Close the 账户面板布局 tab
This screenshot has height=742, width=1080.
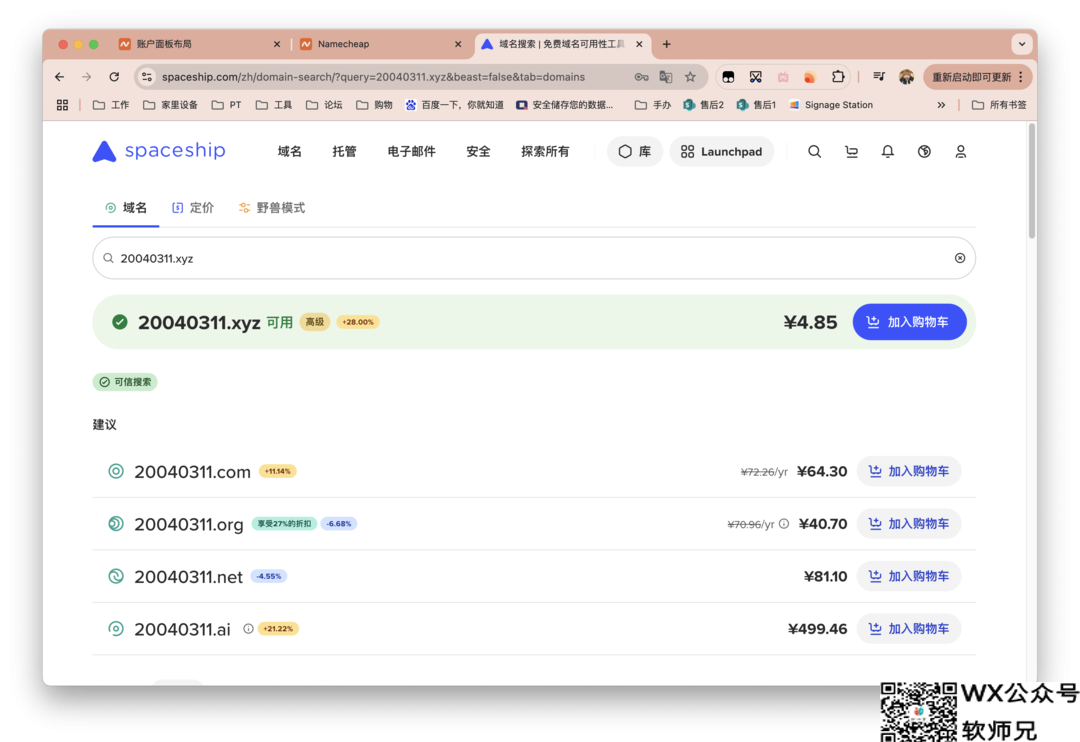(x=277, y=44)
